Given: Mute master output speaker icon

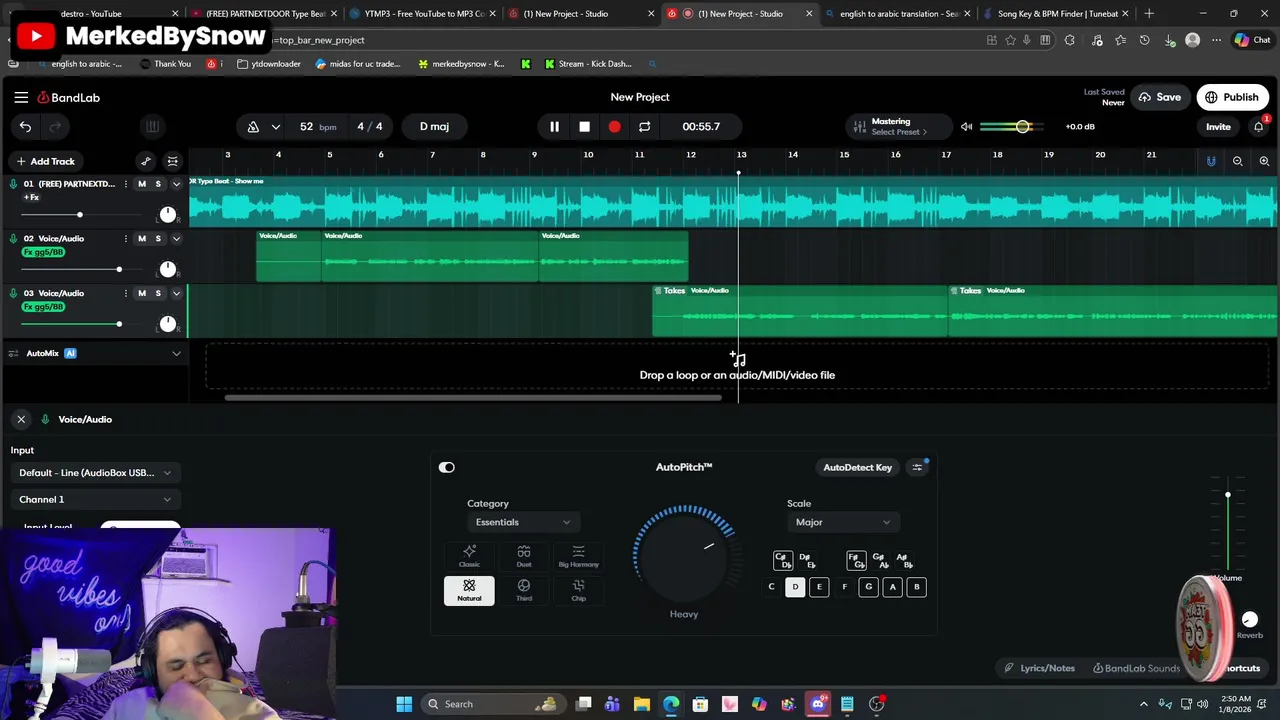Looking at the screenshot, I should 966,127.
